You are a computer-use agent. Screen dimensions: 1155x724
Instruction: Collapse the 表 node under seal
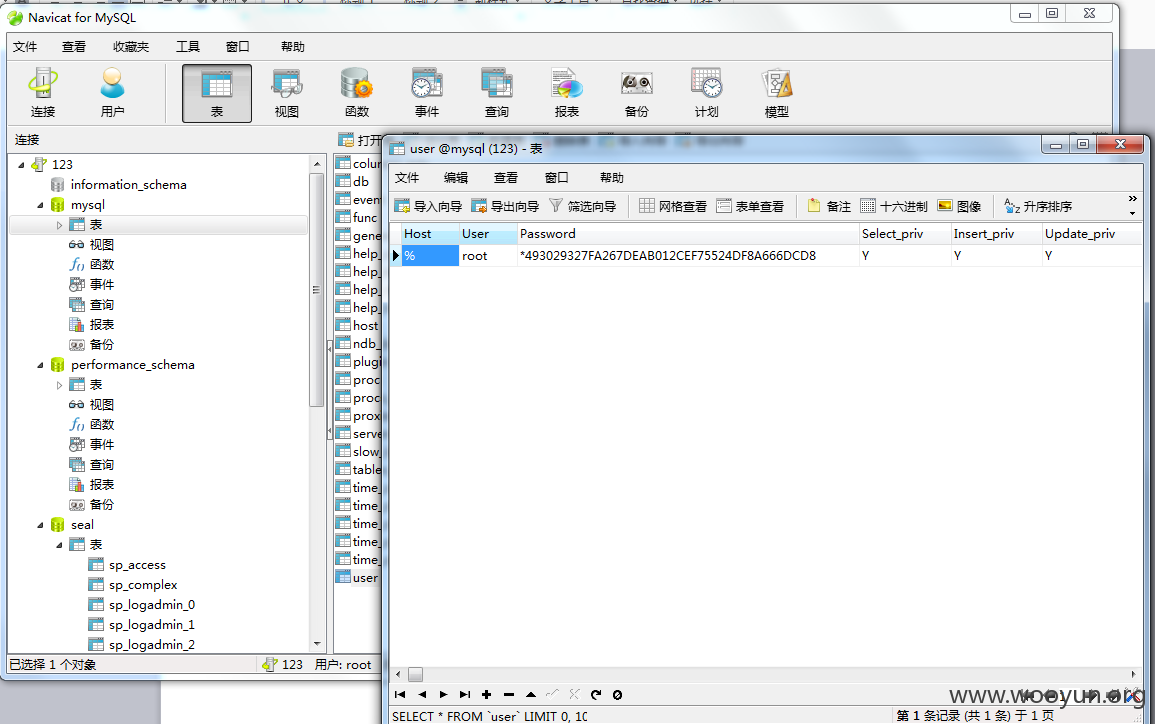pos(60,545)
